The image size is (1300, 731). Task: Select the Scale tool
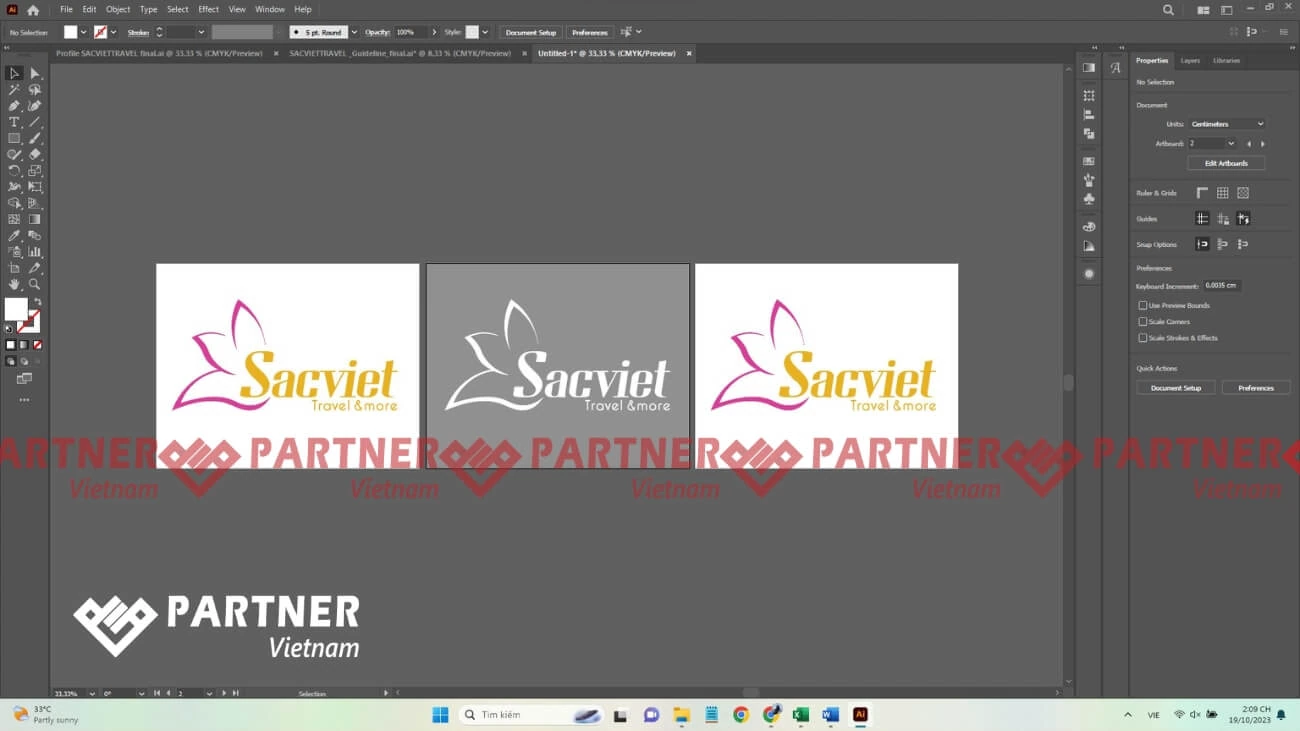coord(35,170)
